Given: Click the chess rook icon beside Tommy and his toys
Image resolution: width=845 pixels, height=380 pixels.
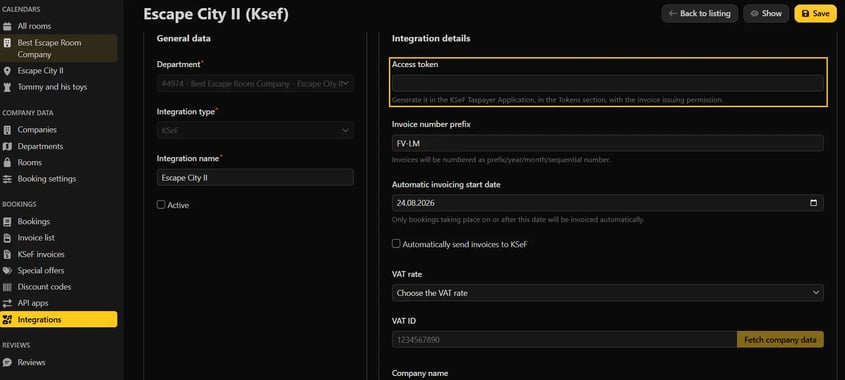Looking at the screenshot, I should point(8,87).
